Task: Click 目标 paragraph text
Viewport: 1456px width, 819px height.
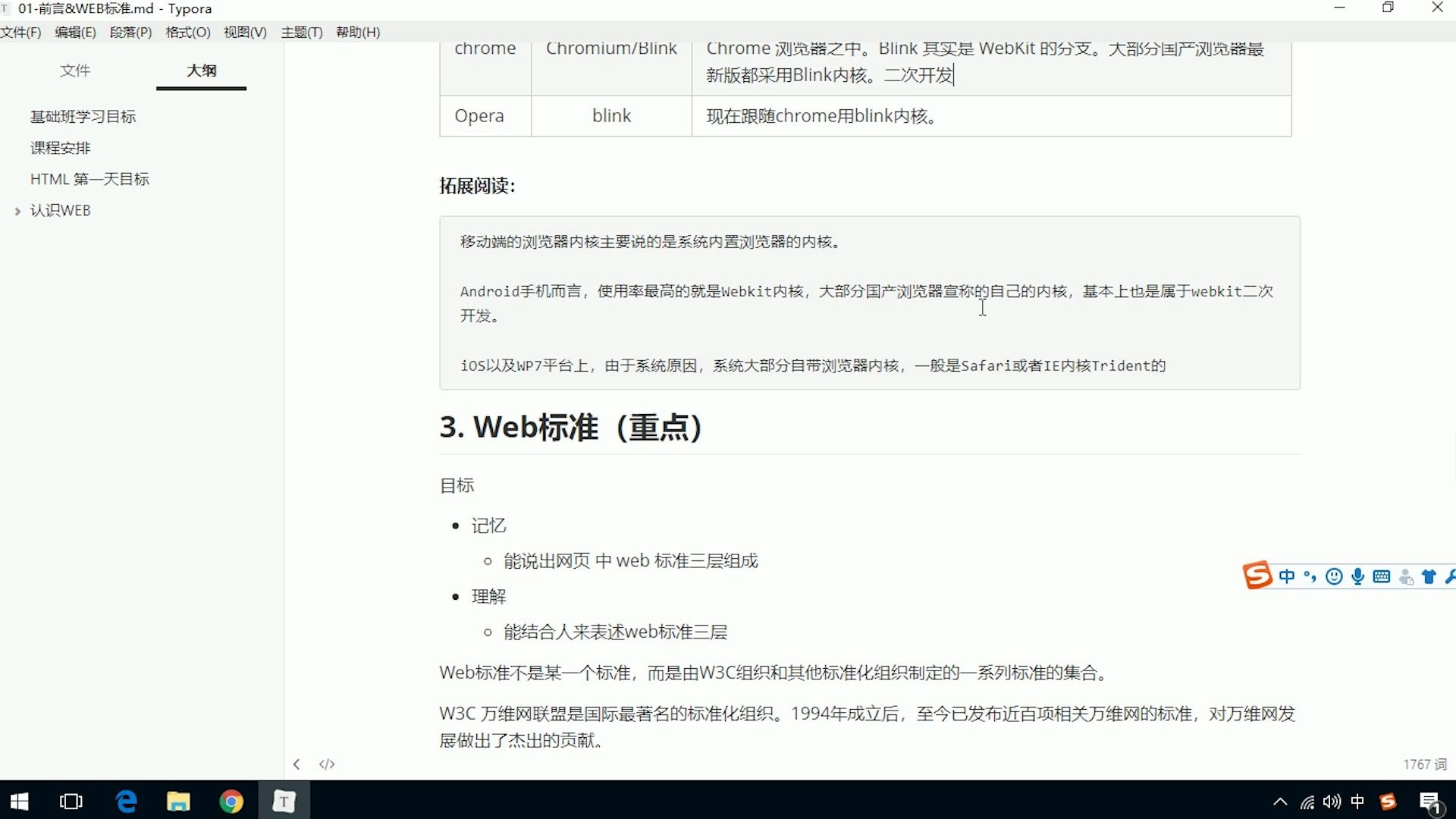Action: (x=457, y=485)
